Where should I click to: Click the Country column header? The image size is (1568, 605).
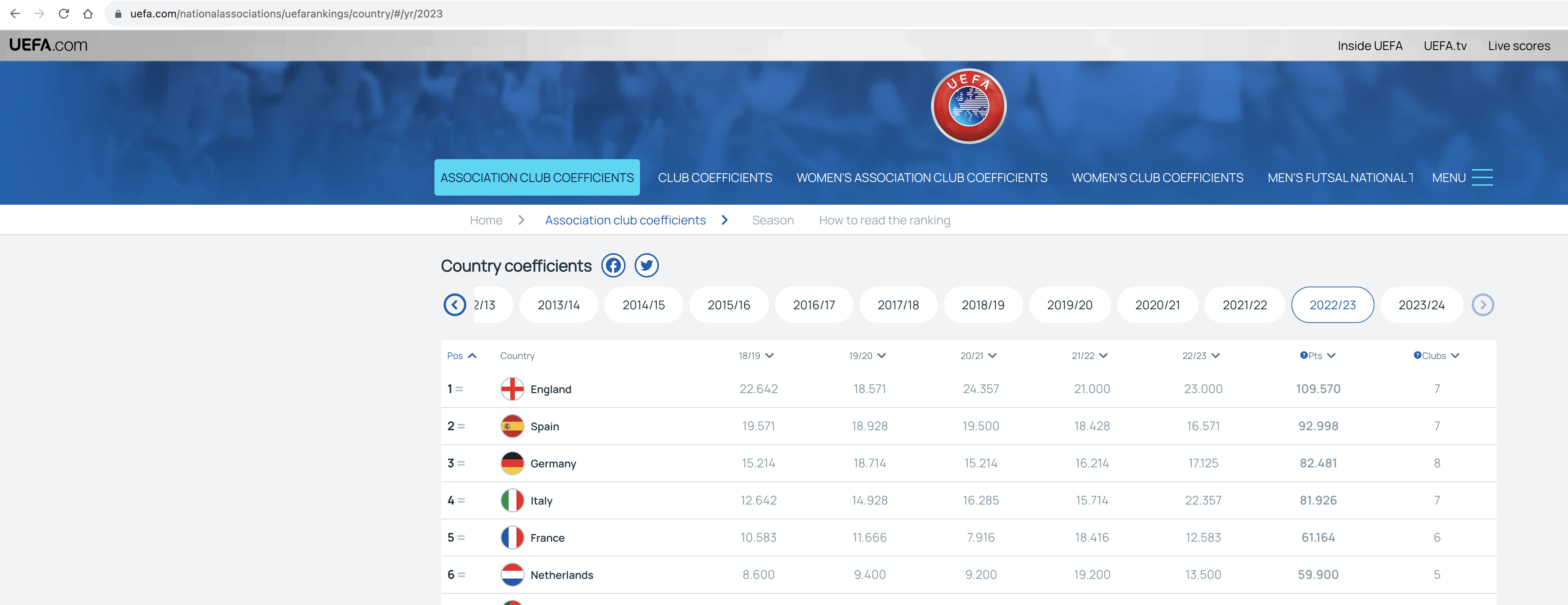pyautogui.click(x=517, y=356)
